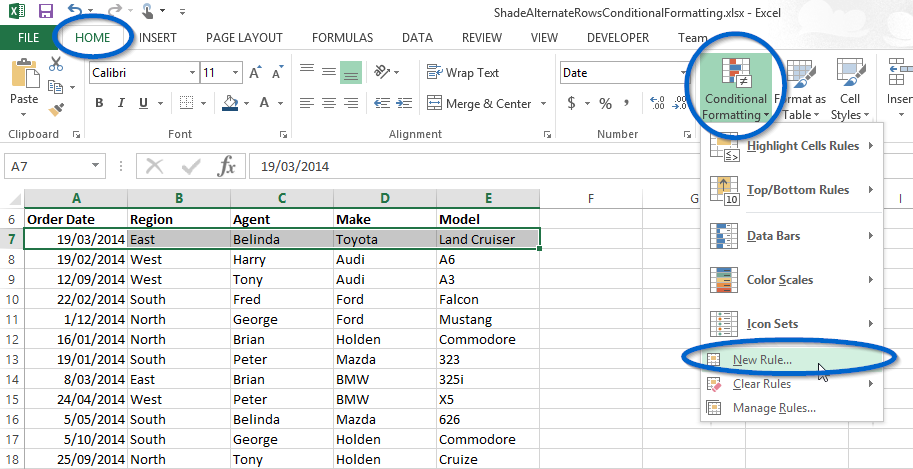Open Merge & Center dropdown arrow
The width and height of the screenshot is (913, 469).
[543, 103]
